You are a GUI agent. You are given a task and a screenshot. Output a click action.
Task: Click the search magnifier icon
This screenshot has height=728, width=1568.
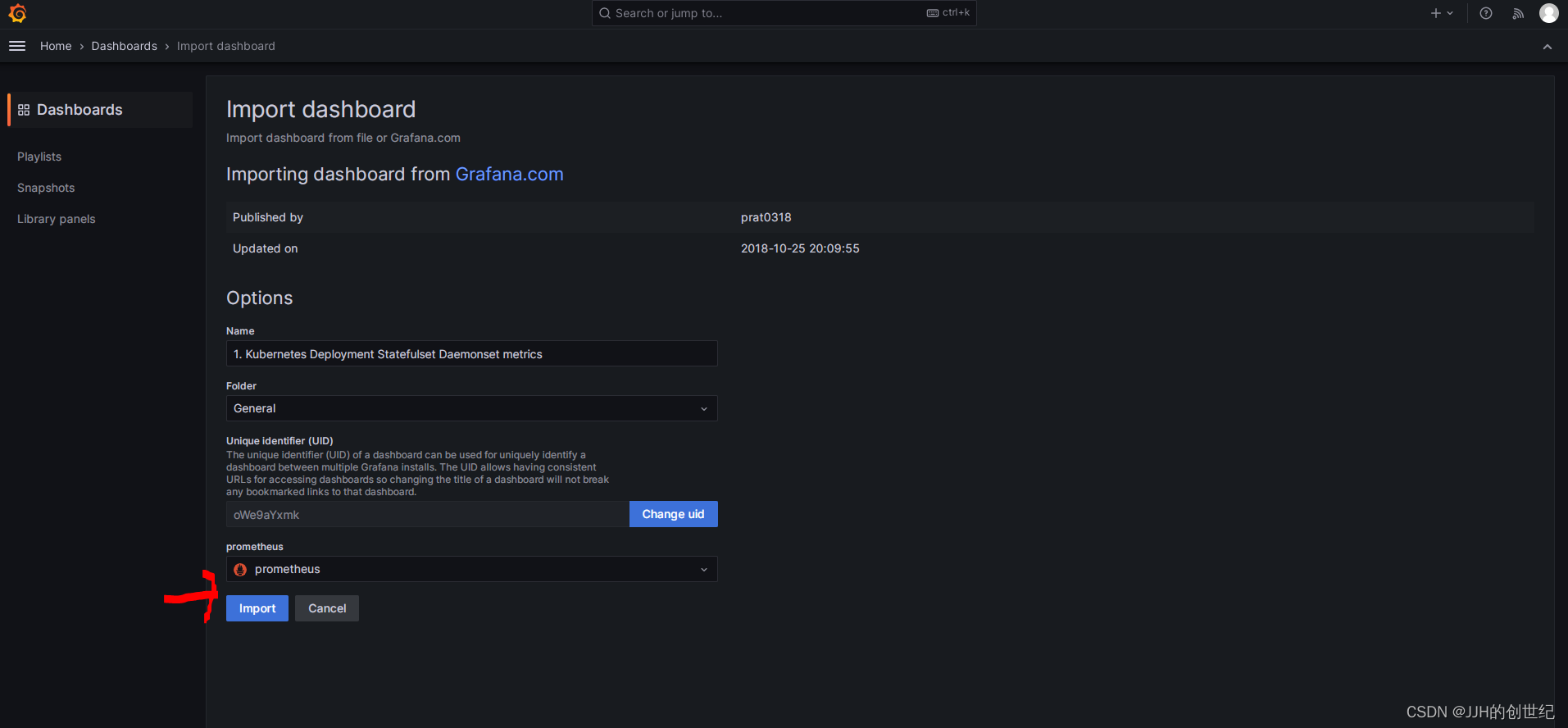click(605, 13)
